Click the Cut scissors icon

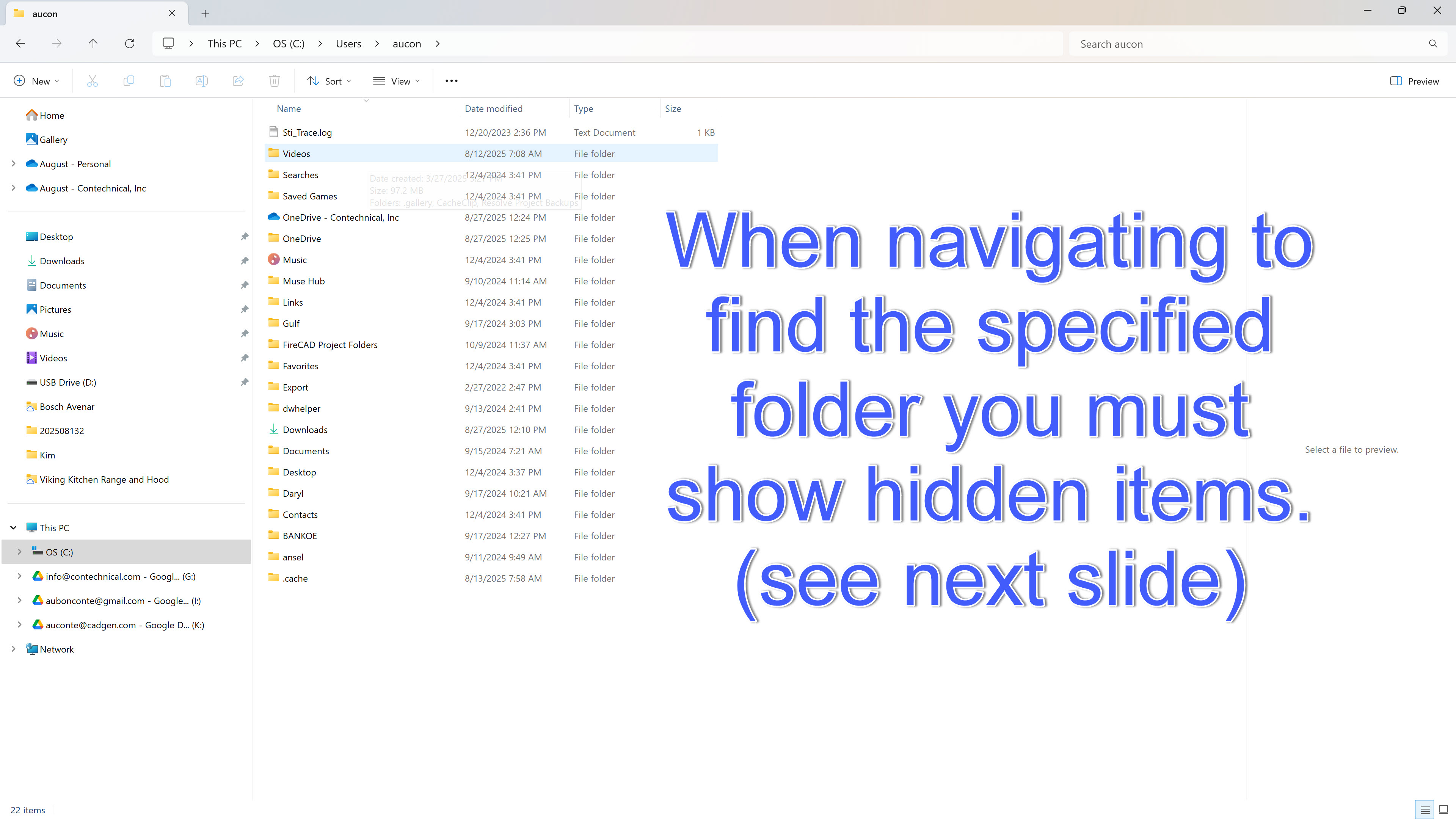pos(92,81)
